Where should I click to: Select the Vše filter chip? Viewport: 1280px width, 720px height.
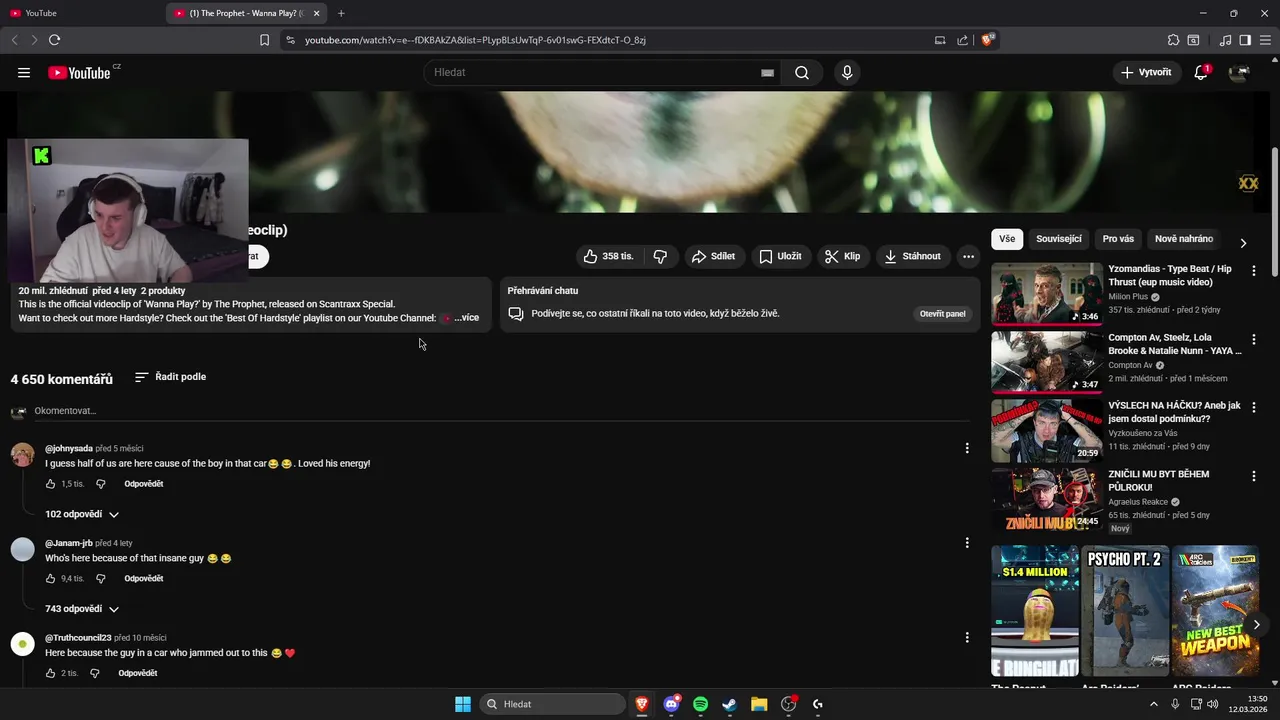(1007, 239)
